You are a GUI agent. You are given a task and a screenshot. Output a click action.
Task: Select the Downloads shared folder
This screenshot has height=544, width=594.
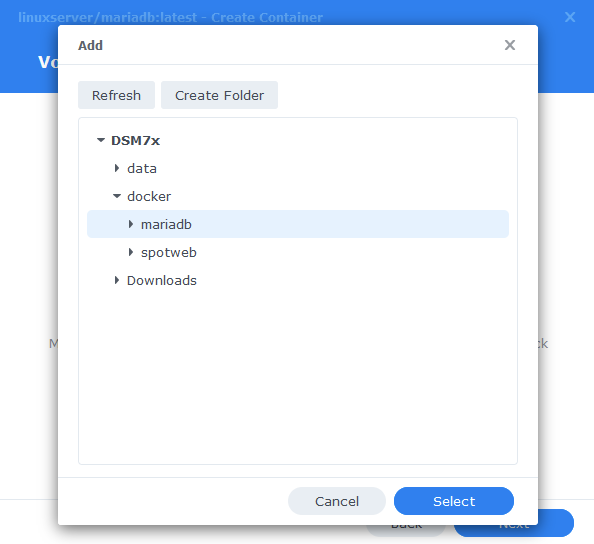[162, 281]
